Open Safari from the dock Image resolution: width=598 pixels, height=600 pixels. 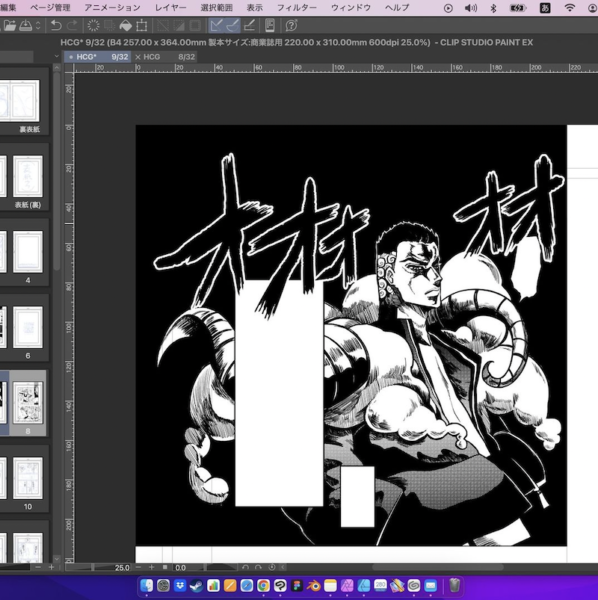(x=246, y=585)
